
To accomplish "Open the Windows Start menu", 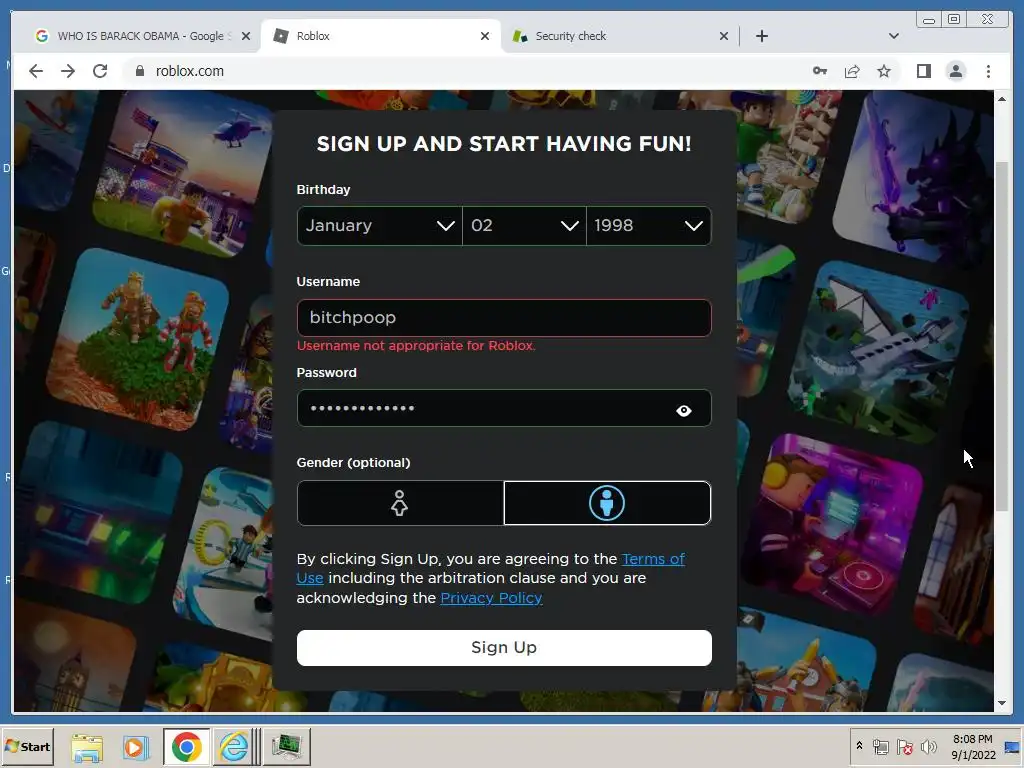I will pyautogui.click(x=27, y=746).
